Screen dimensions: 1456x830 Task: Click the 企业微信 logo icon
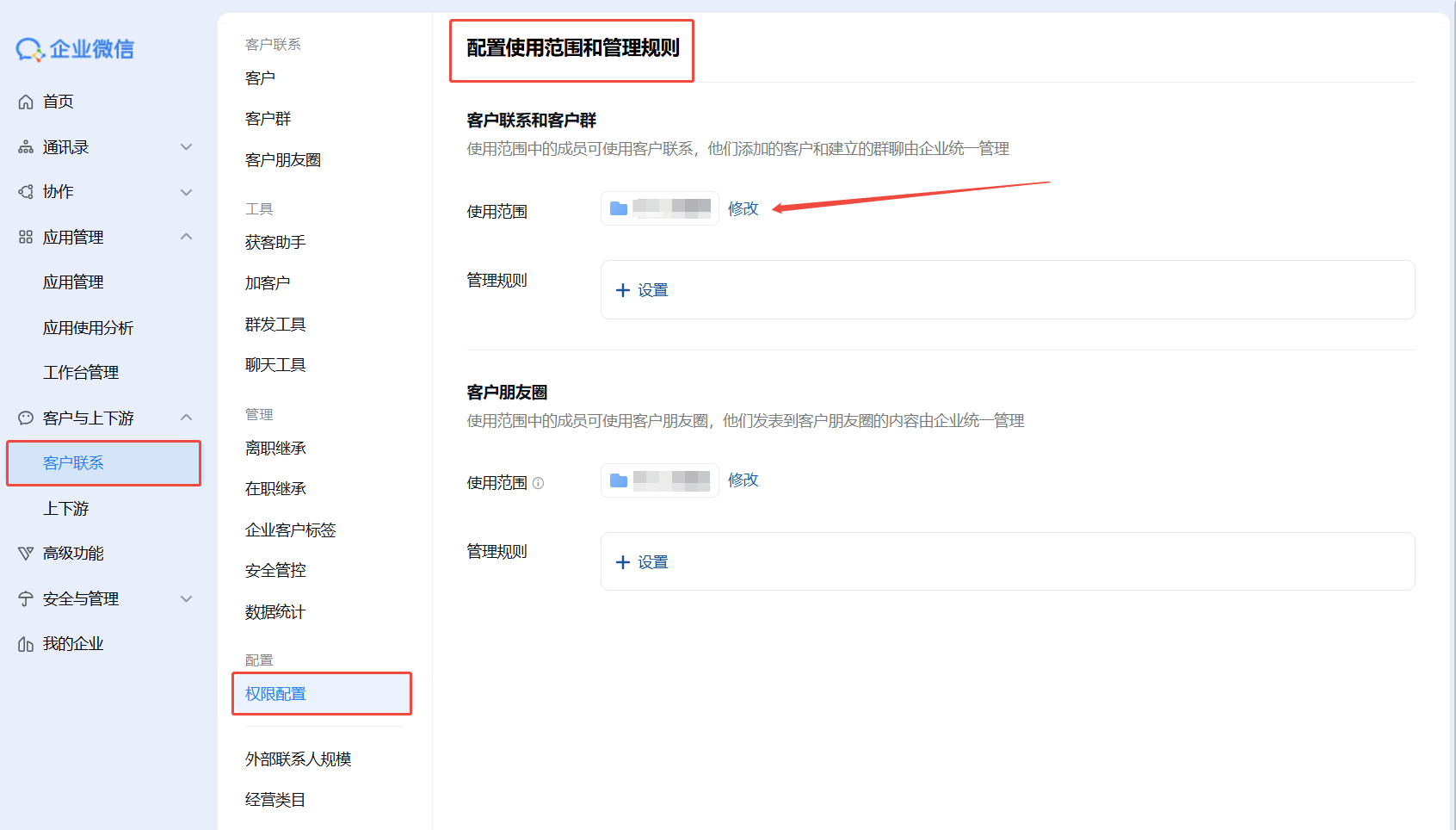coord(30,50)
